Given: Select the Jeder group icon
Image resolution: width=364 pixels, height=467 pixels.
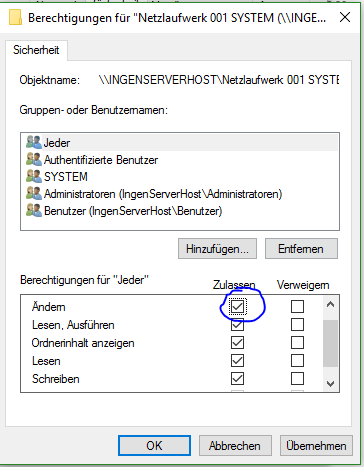Looking at the screenshot, I should pos(34,142).
